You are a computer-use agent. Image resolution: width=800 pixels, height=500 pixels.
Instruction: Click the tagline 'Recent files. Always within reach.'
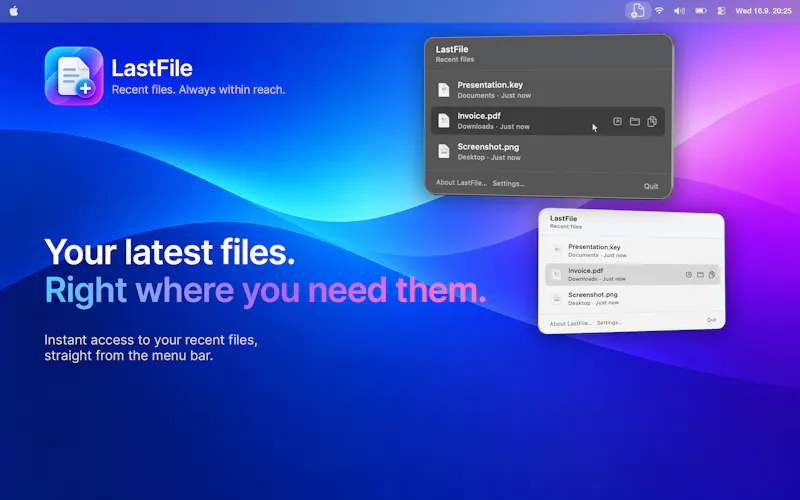click(198, 90)
